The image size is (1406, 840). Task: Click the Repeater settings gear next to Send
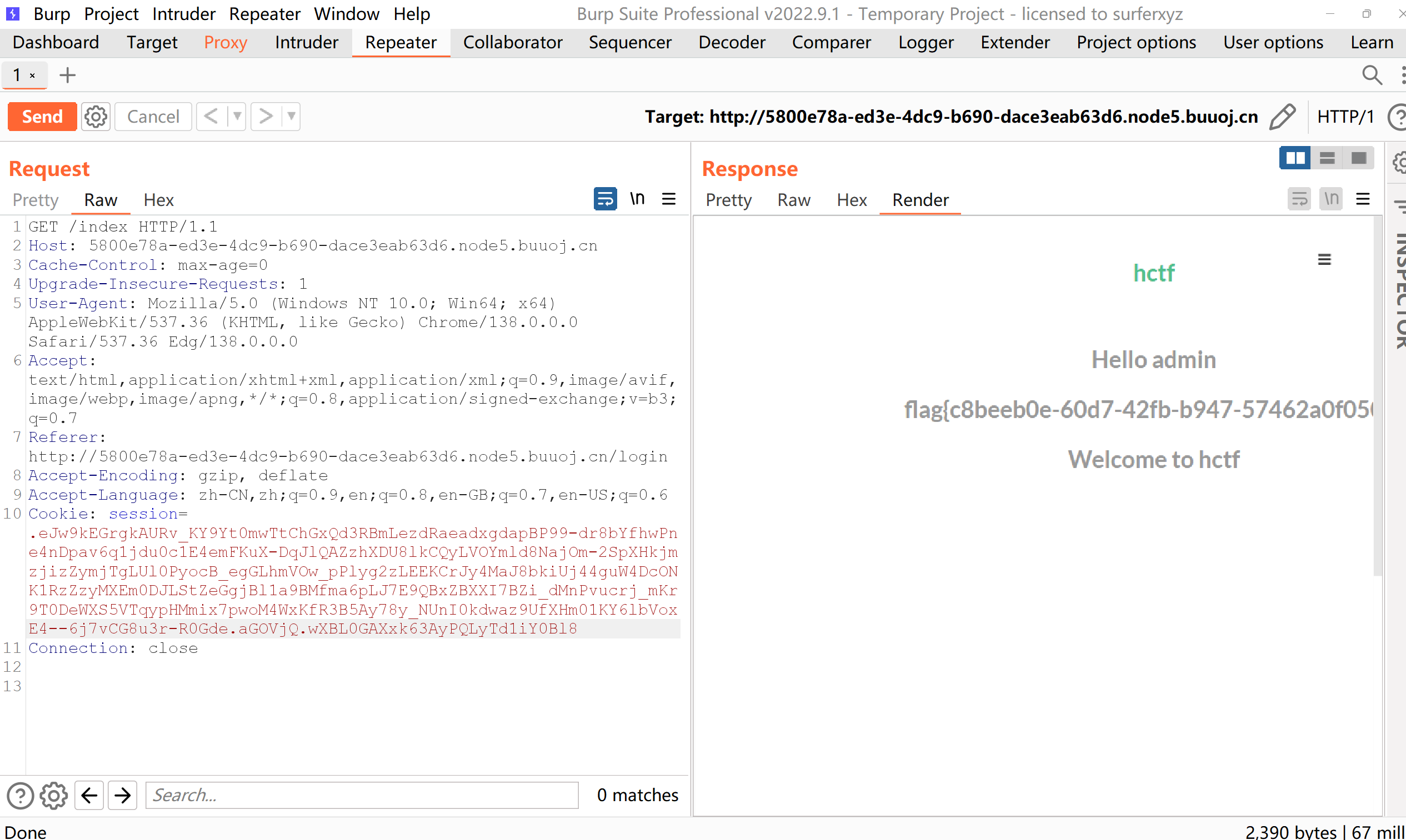pos(96,117)
